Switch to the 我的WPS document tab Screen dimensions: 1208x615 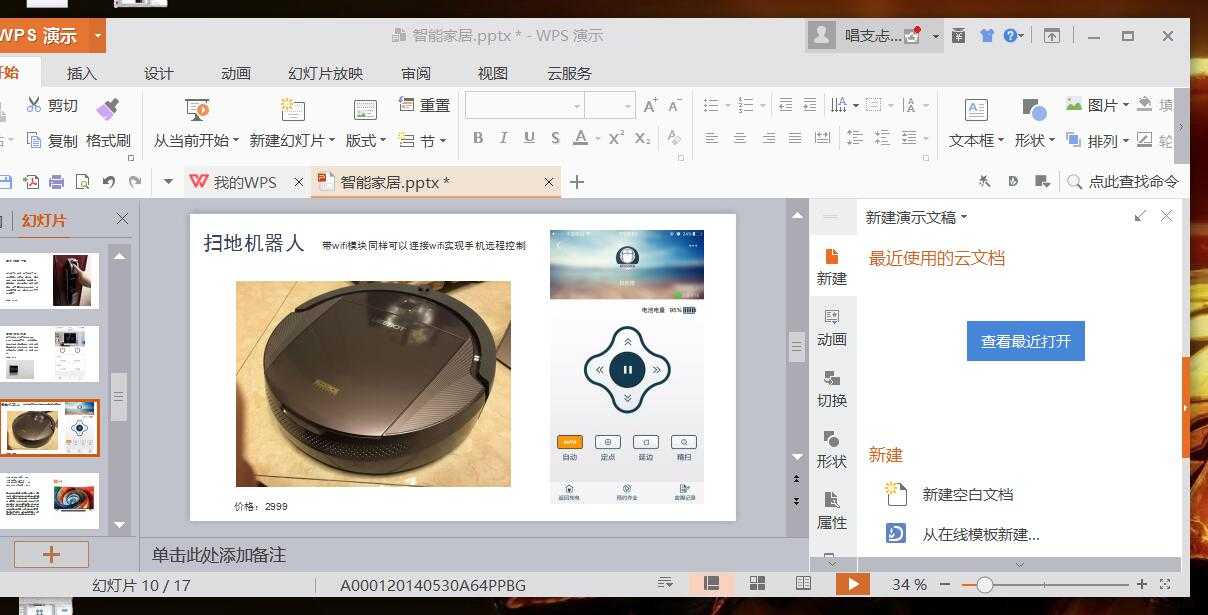click(245, 182)
